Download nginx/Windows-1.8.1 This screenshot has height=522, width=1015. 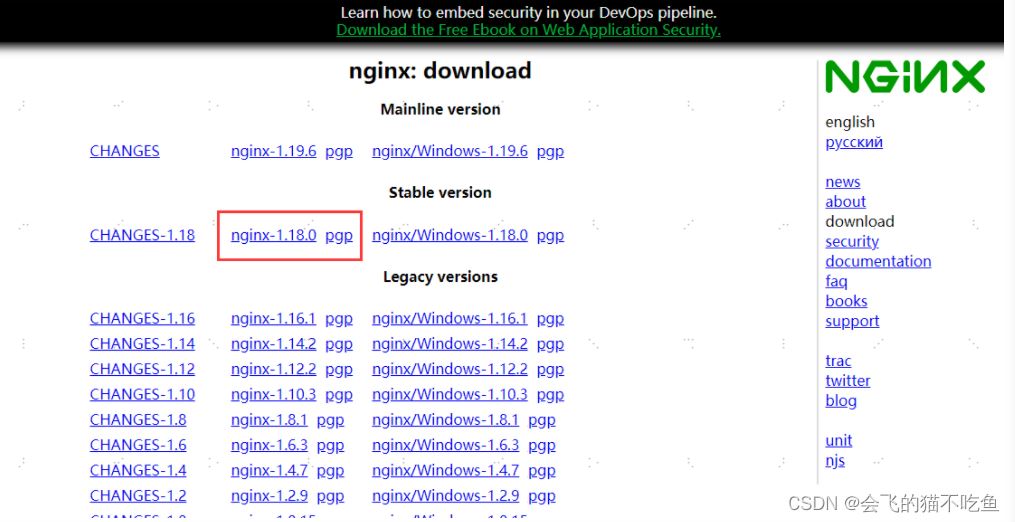pos(445,420)
